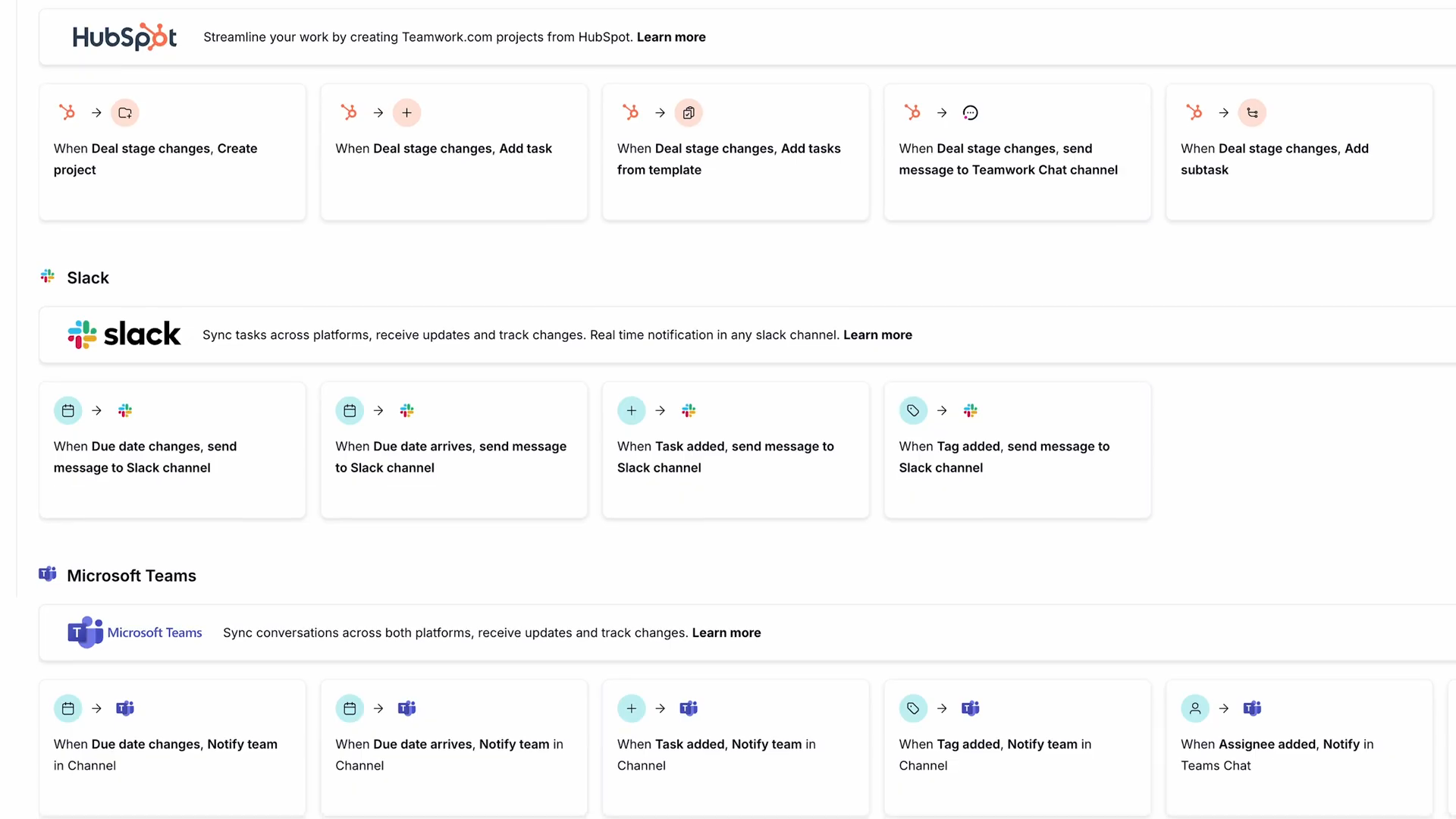This screenshot has height=819, width=1456.
Task: Click the calendar icon in the Due date arrives Slack card
Action: coord(350,411)
